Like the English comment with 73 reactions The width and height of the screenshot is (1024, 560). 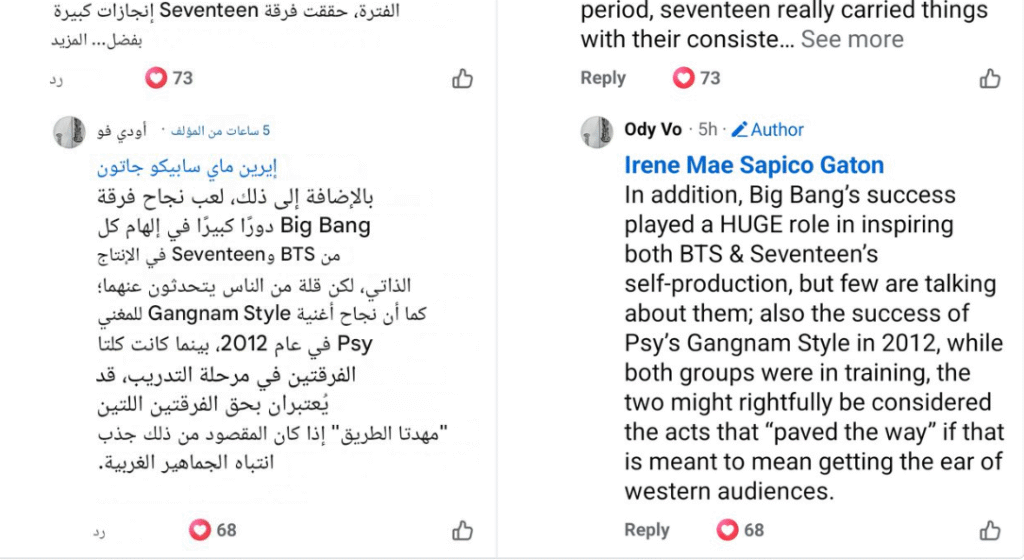pyautogui.click(x=989, y=79)
